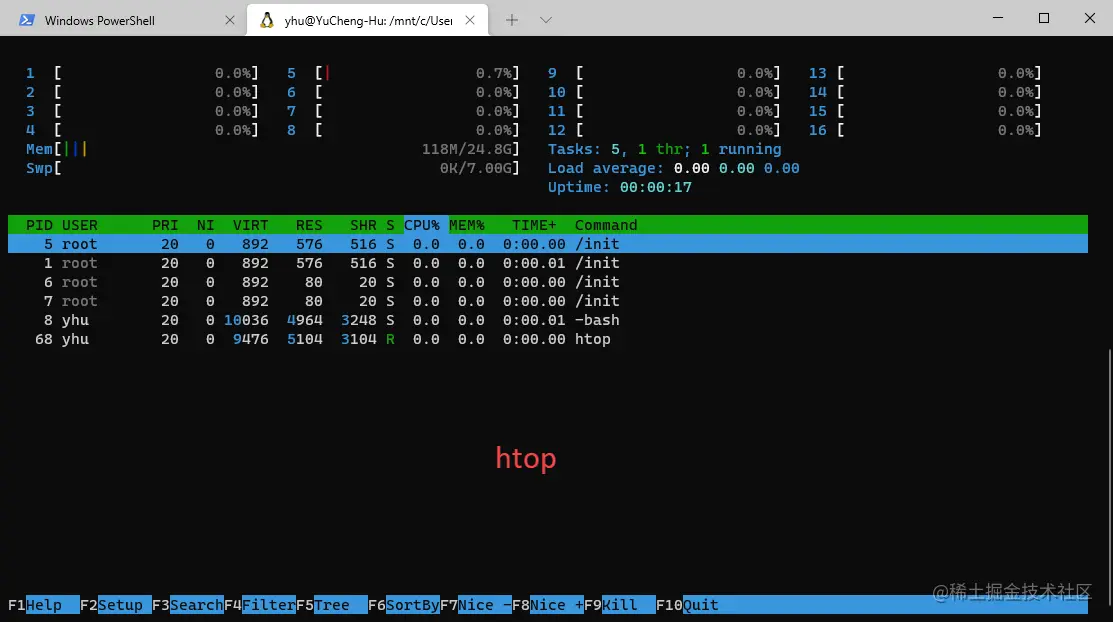Image resolution: width=1113 pixels, height=622 pixels.
Task: Select process row PID 6 /init
Action: tap(547, 282)
